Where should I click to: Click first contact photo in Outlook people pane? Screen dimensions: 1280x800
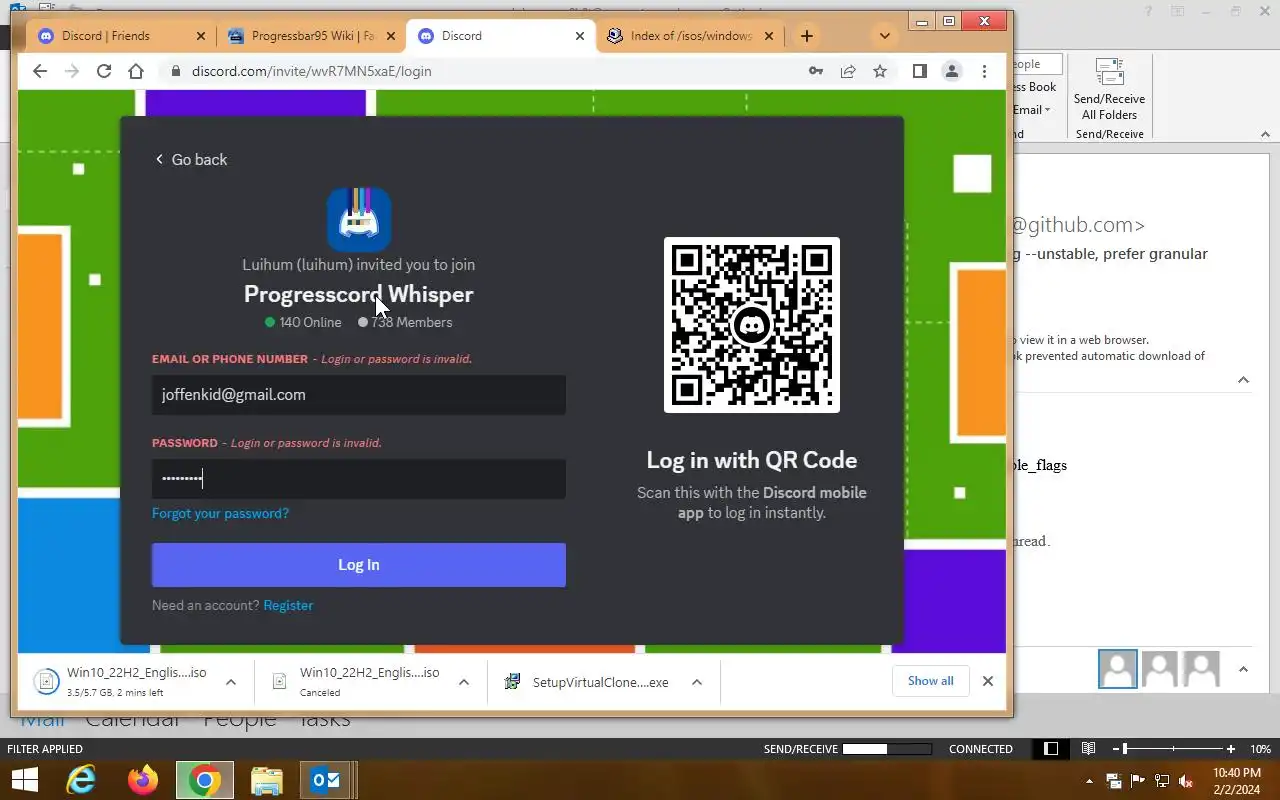coord(1118,669)
